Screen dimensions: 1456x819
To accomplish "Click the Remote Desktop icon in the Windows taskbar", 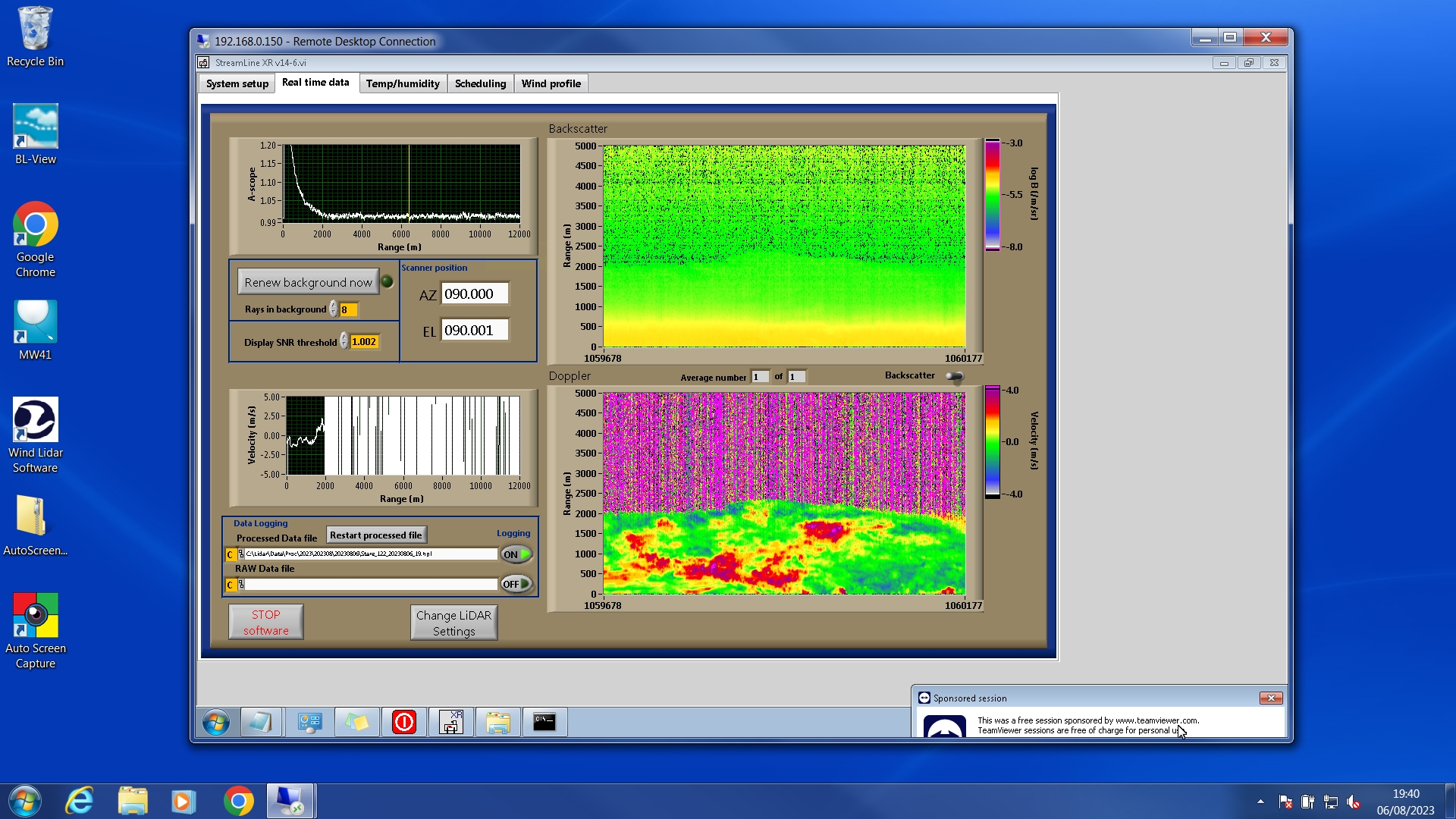I will (x=290, y=801).
